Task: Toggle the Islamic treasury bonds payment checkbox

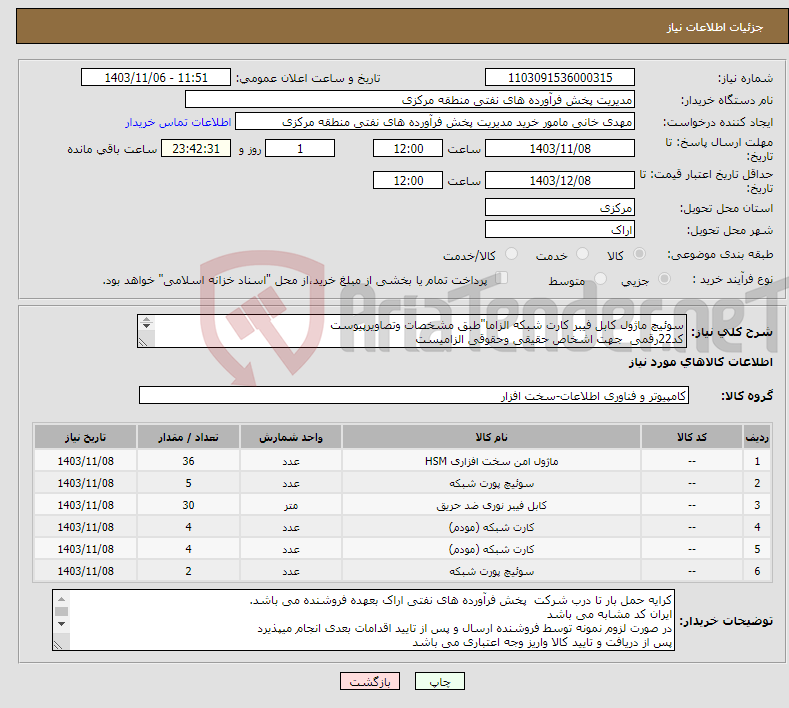Action: [x=502, y=278]
